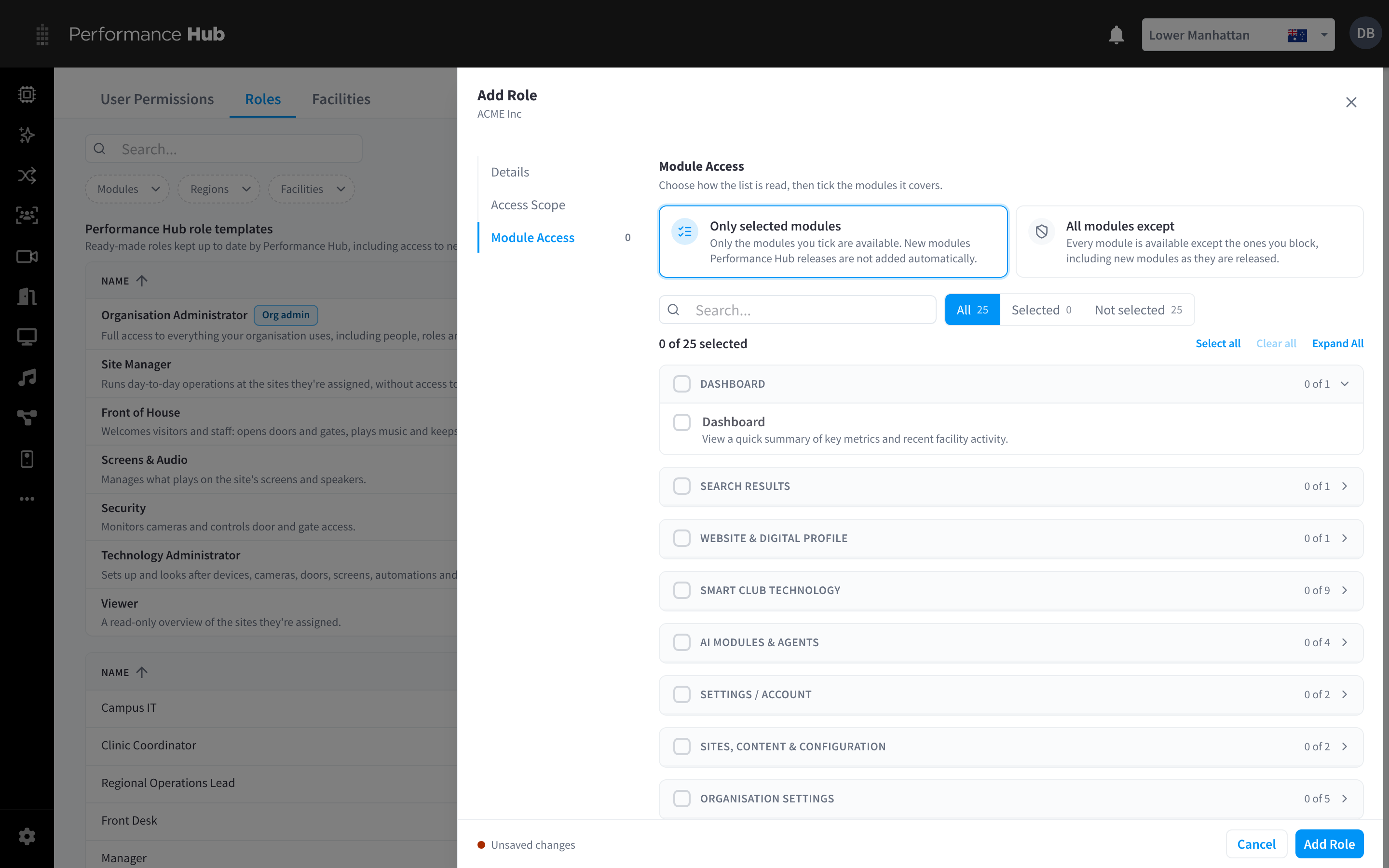Tick the DASHBOARD group checkbox
The image size is (1389, 868).
(681, 383)
